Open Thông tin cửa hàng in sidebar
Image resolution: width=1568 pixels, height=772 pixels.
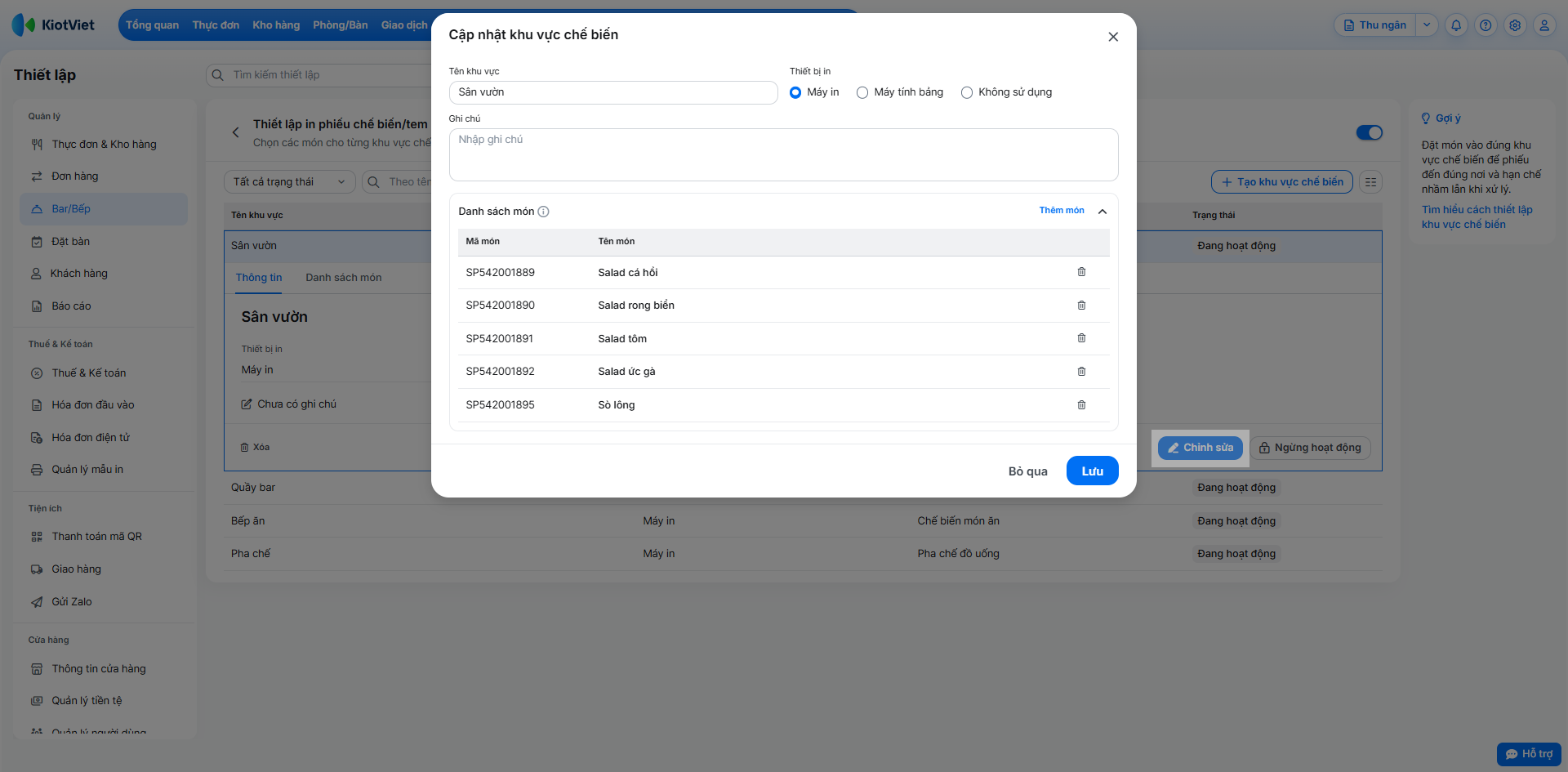(x=104, y=669)
